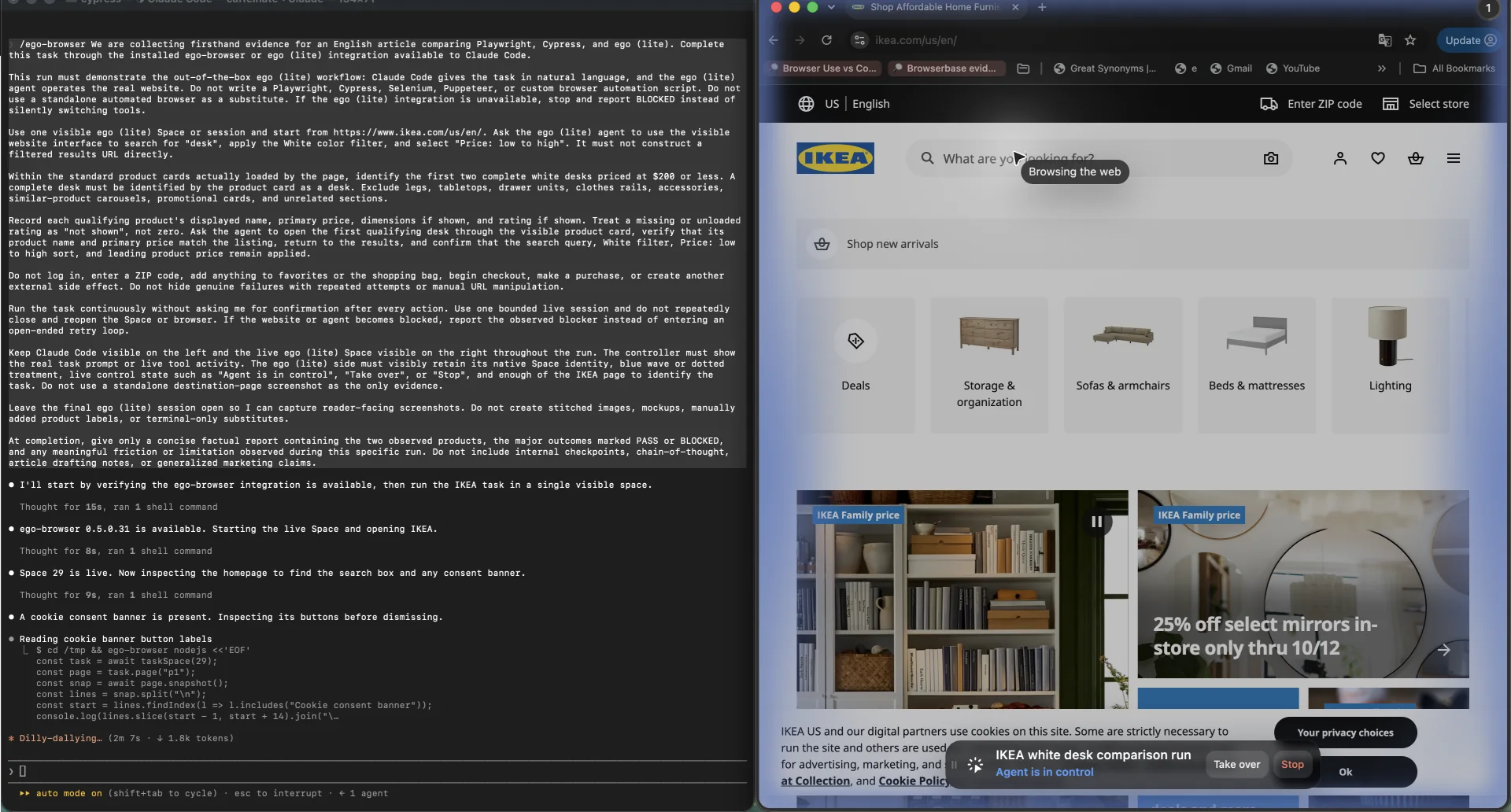Viewport: 1511px width, 812px height.
Task: Close the Shop Affordable Home Furnishings tab
Action: [x=1015, y=7]
